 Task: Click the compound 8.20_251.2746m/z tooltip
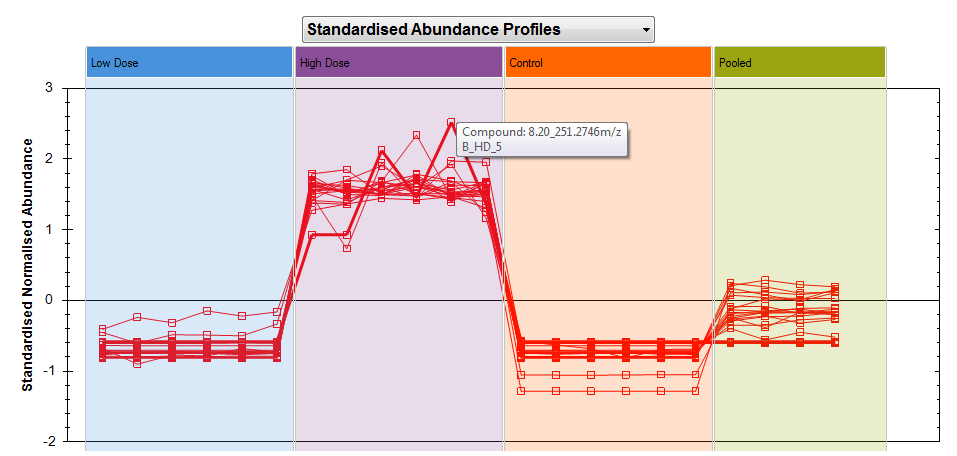coord(542,140)
